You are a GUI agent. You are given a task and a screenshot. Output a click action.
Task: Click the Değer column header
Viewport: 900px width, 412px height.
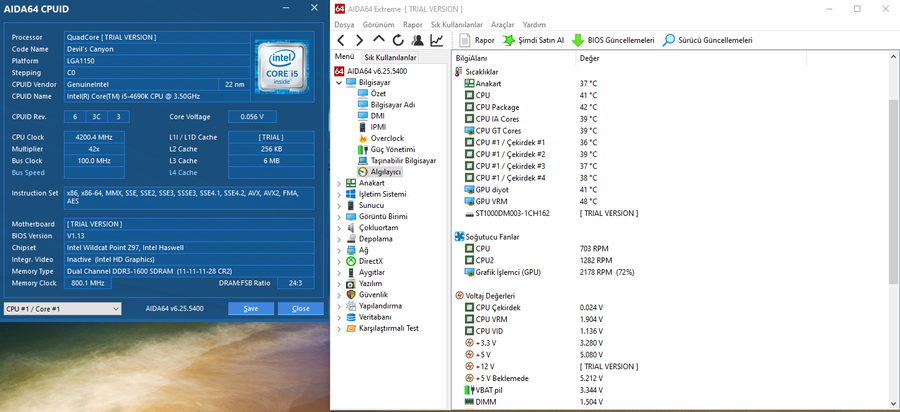pos(691,58)
